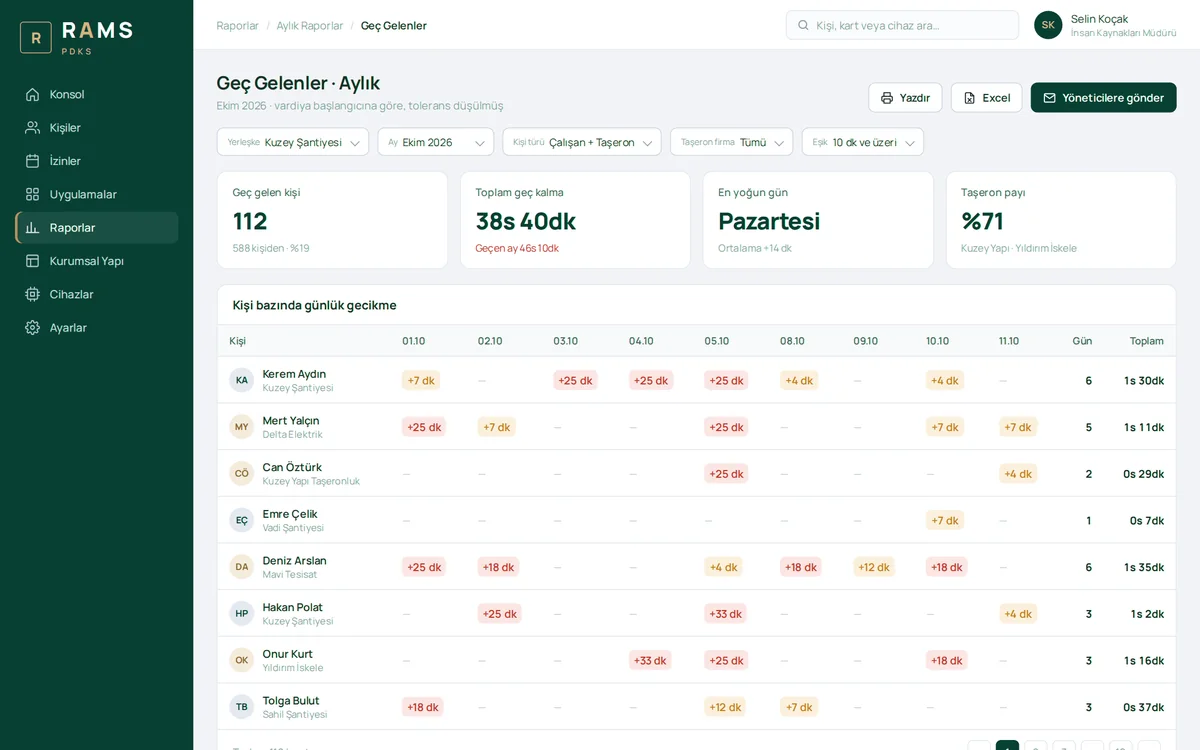
Task: Open Konsol from the sidebar home icon
Action: [x=33, y=94]
